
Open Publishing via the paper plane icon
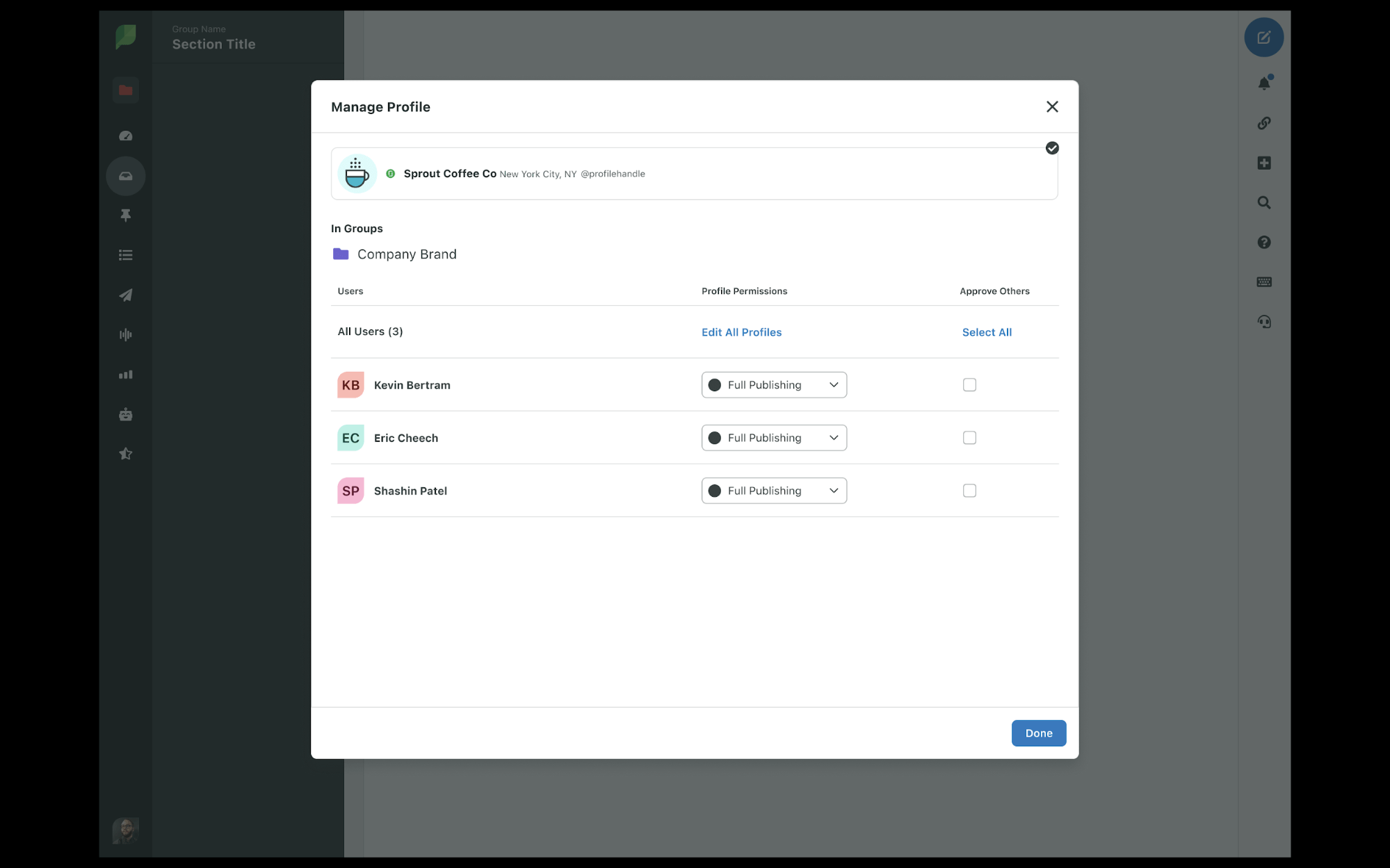tap(125, 295)
